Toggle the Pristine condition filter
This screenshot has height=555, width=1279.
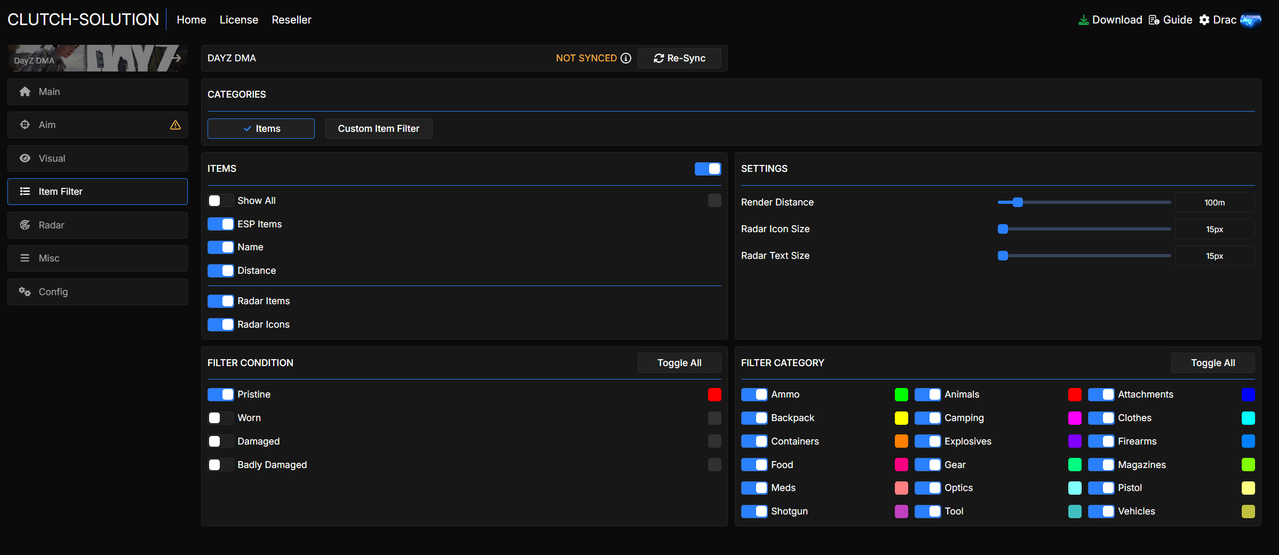[x=221, y=395]
